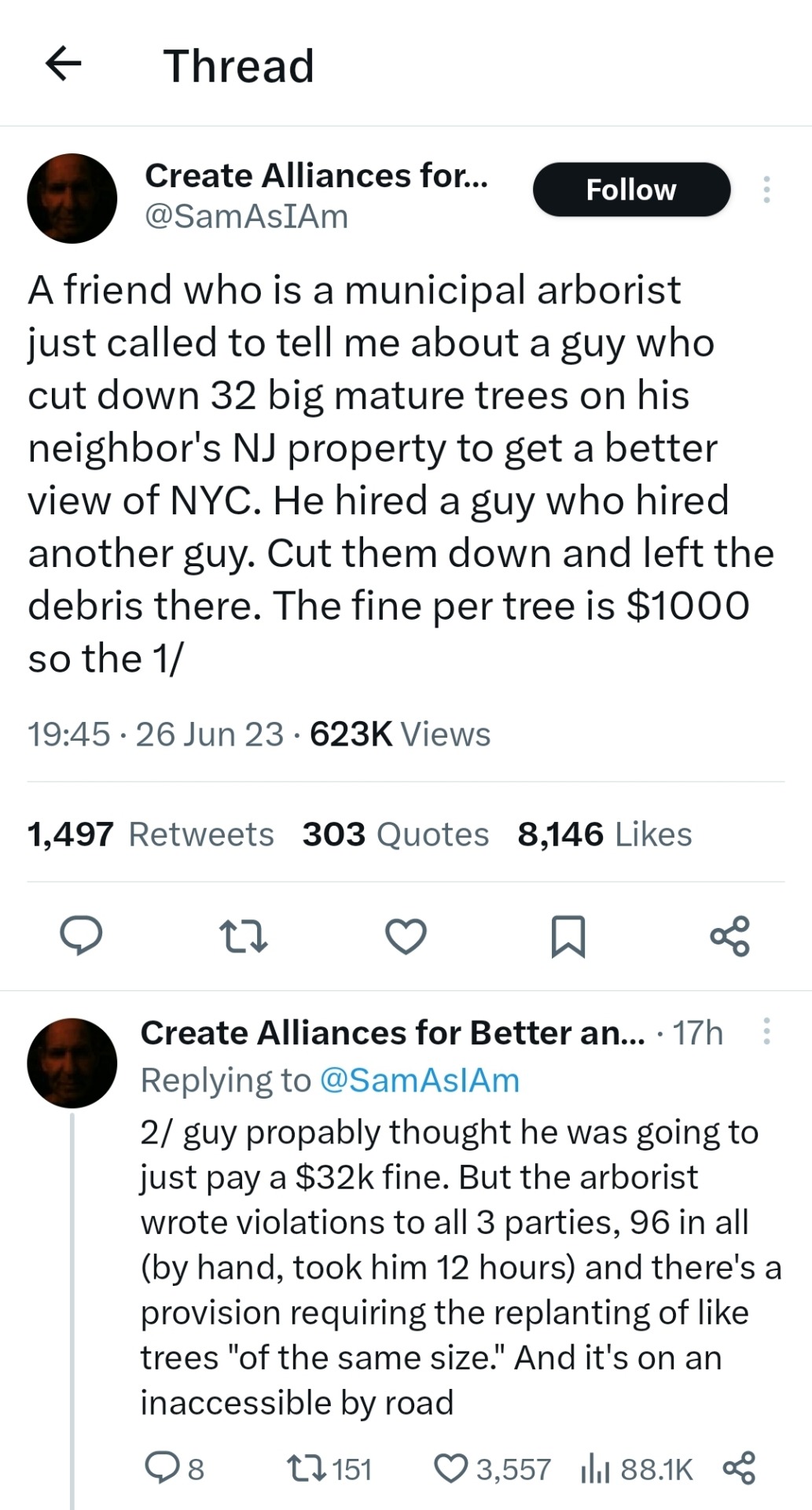Image resolution: width=812 pixels, height=1510 pixels.
Task: Reply to the main tweet
Action: tap(81, 935)
